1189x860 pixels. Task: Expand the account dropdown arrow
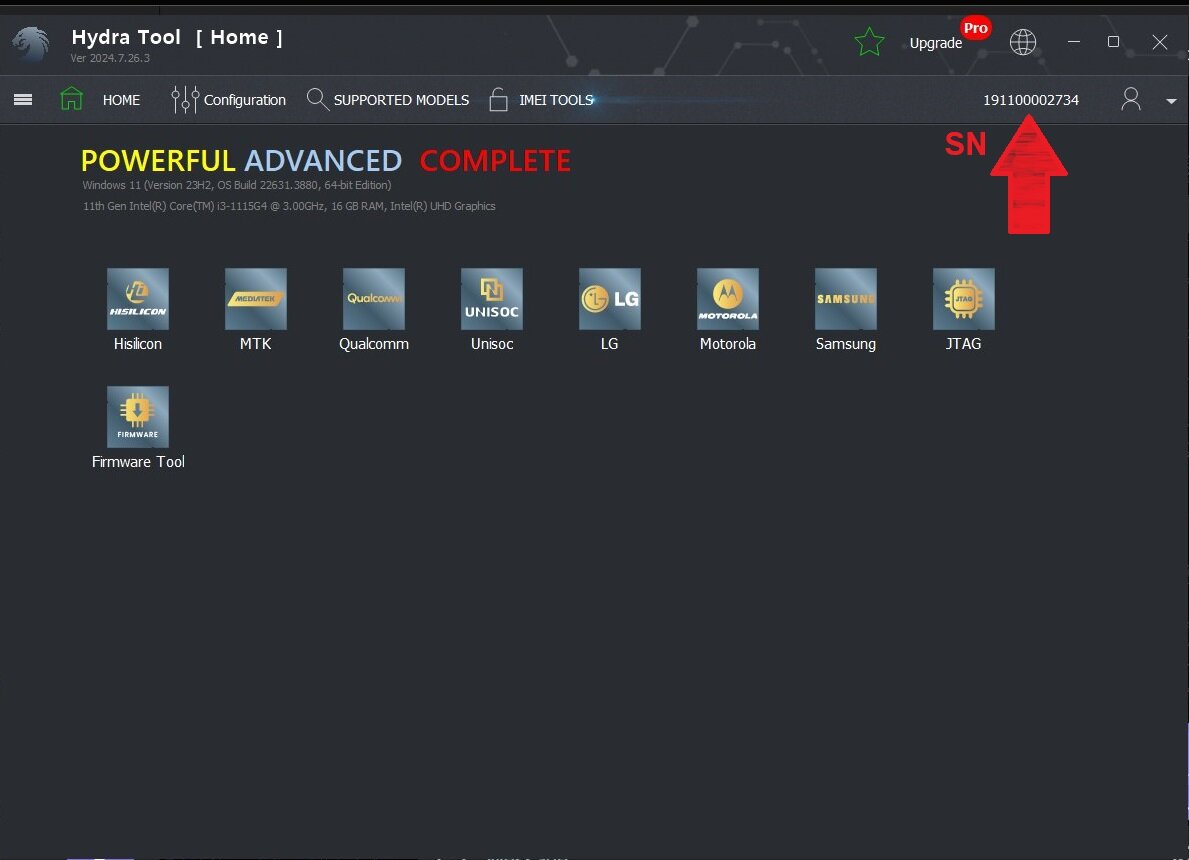[1171, 101]
